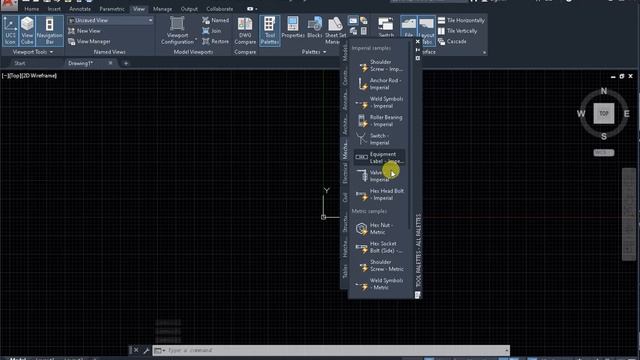Screen dimensions: 640x360
Task: Select Shoulder Screw - Metric tool
Action: (x=380, y=265)
